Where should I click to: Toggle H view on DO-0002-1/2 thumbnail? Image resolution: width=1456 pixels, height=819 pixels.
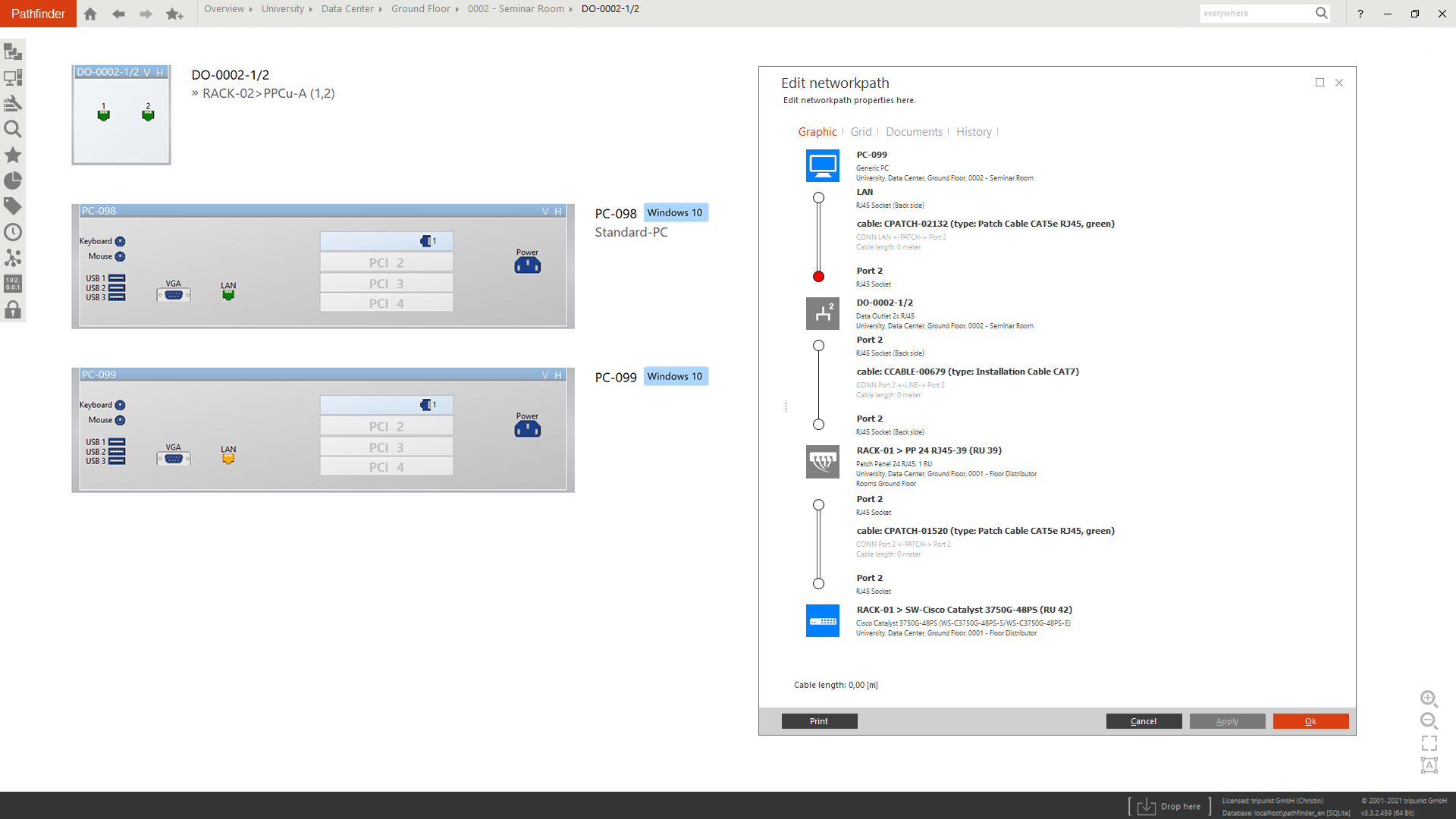(x=158, y=73)
